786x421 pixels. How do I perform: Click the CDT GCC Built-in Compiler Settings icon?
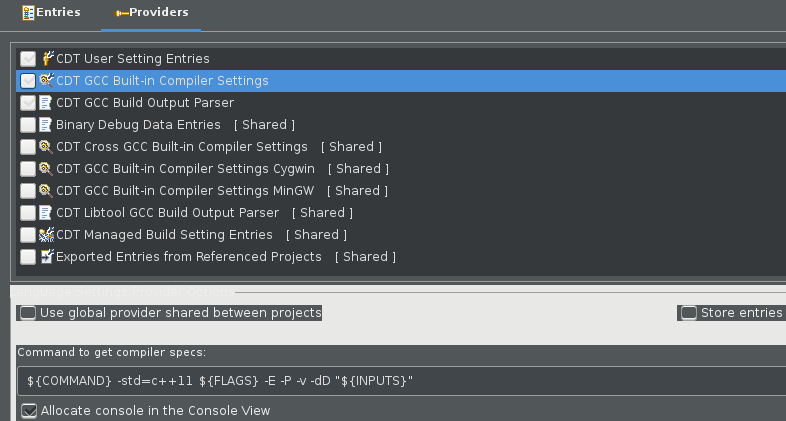point(46,81)
